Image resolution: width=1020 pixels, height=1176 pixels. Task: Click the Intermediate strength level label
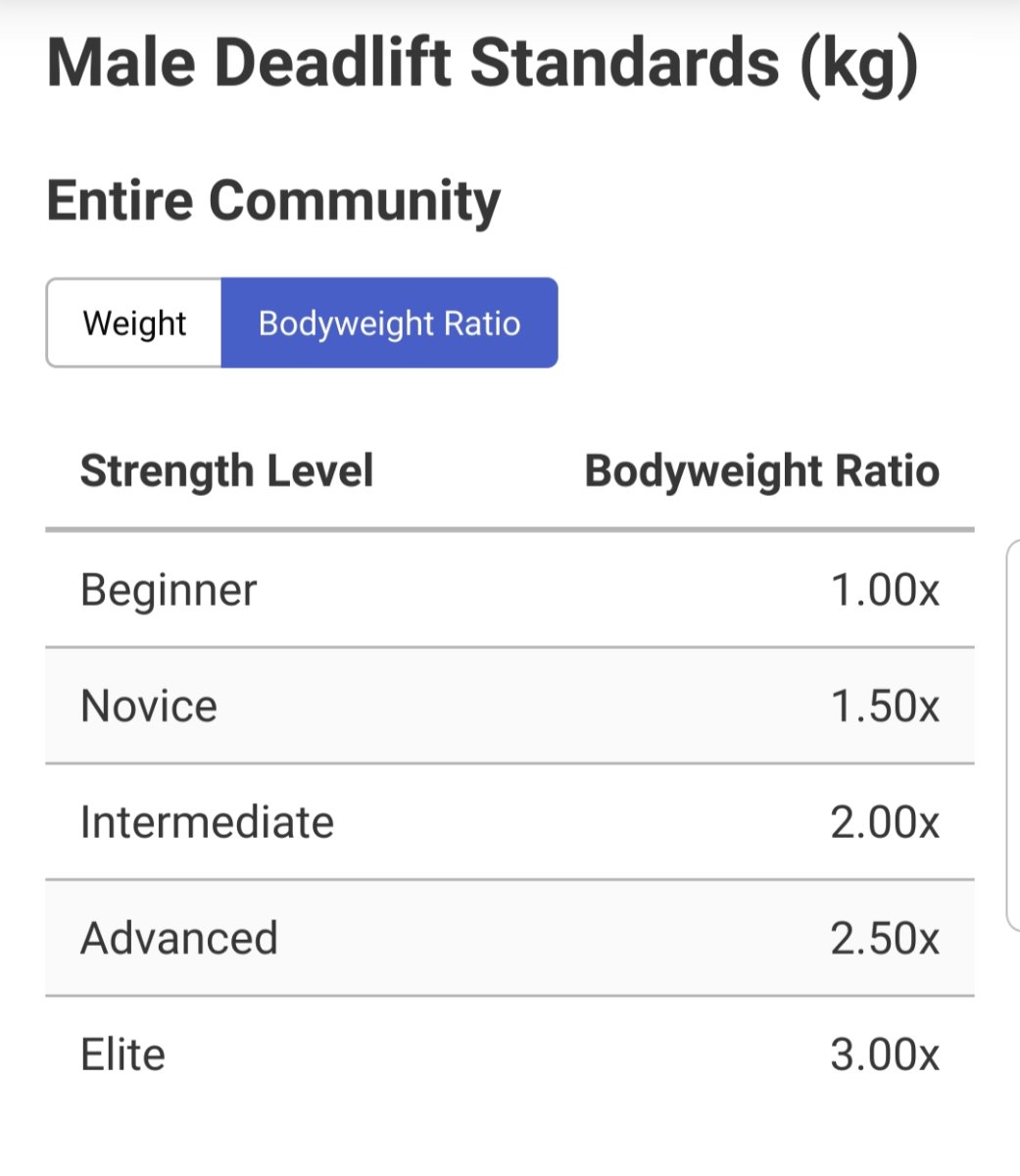coord(207,822)
